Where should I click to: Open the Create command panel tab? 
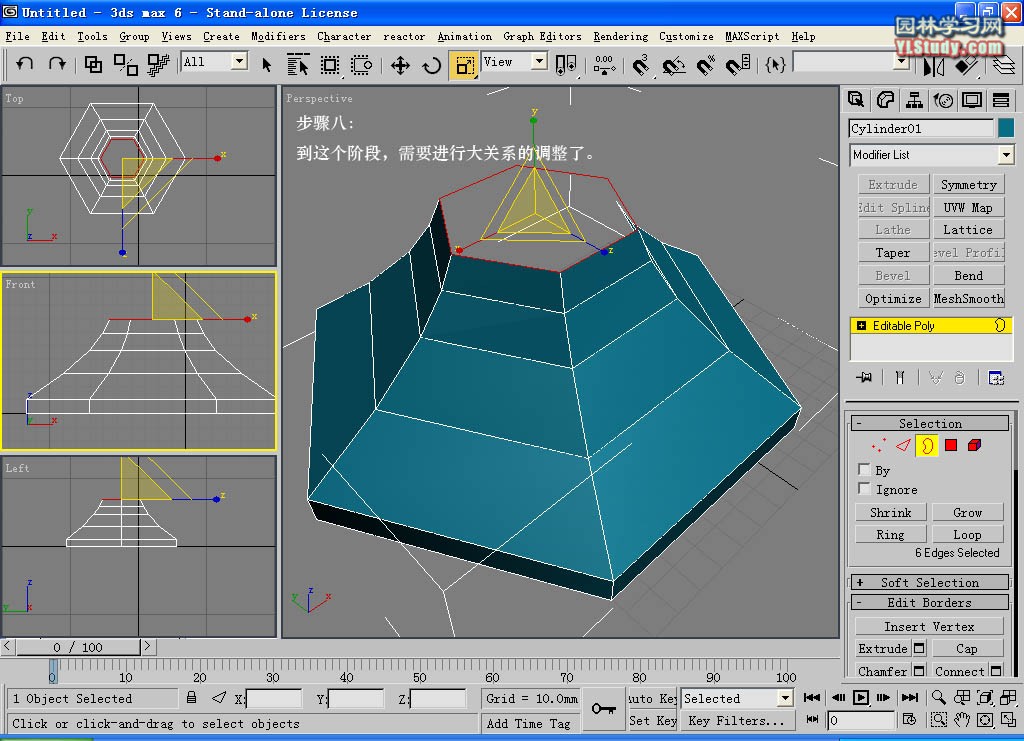(856, 100)
